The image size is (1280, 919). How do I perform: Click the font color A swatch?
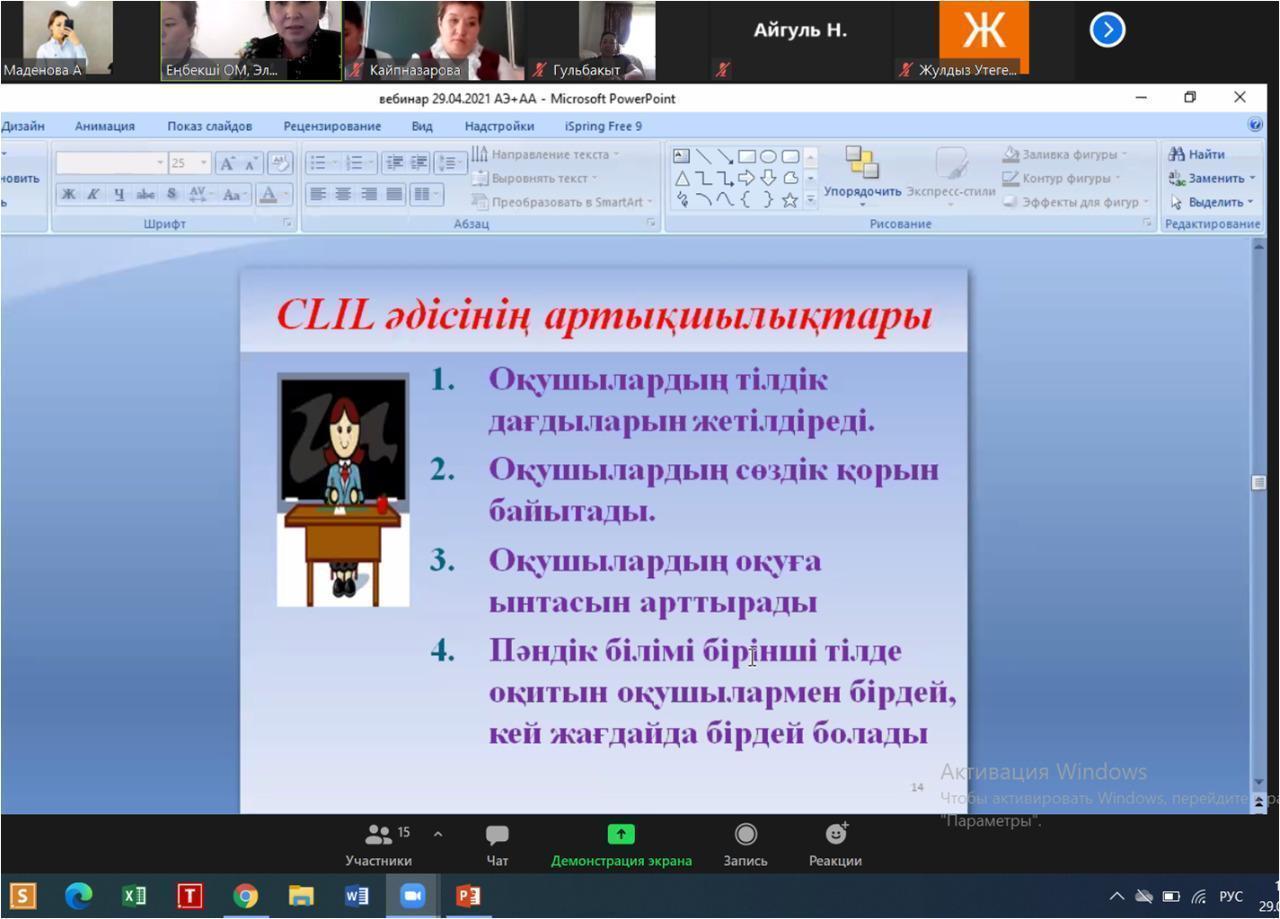[x=267, y=195]
